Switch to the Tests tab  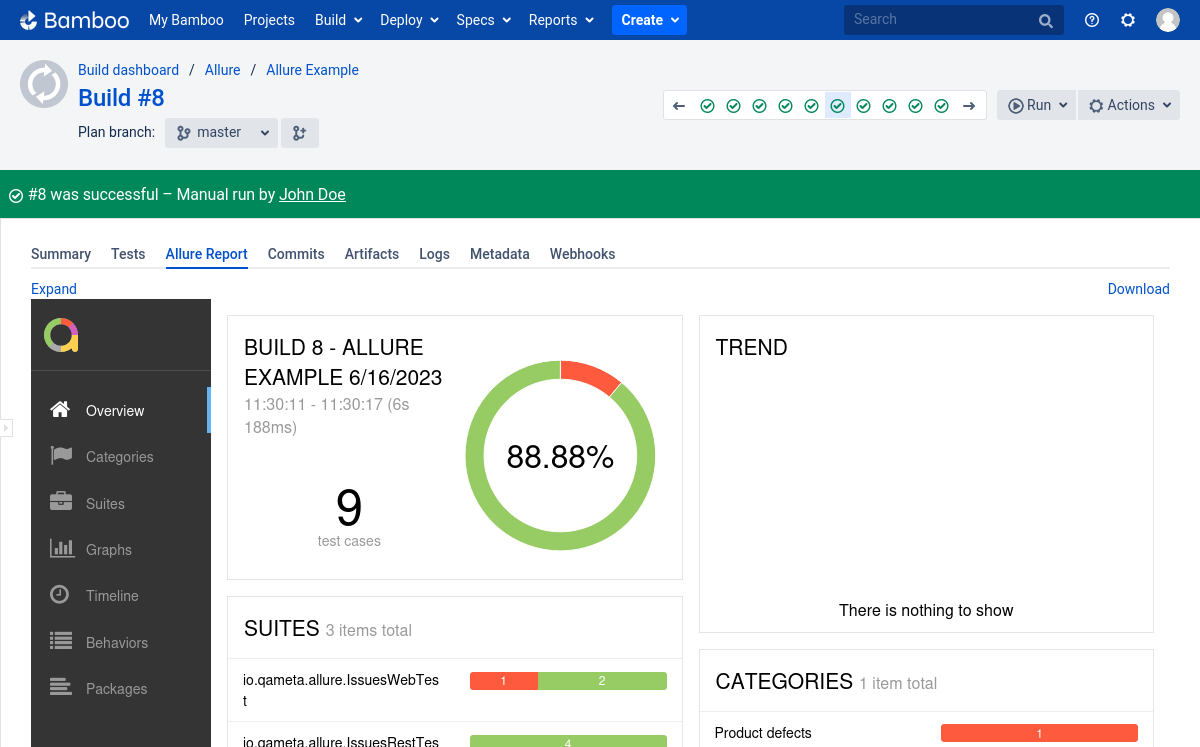[x=128, y=254]
